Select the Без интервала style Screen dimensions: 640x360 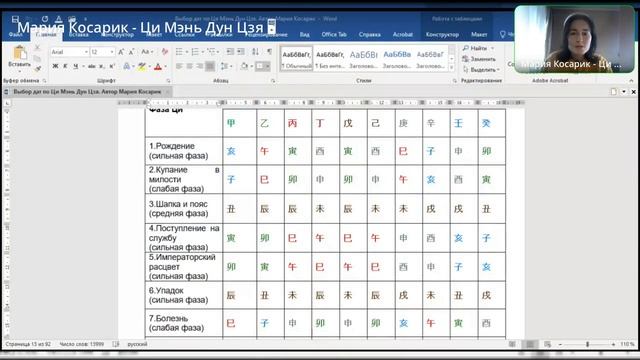330,58
